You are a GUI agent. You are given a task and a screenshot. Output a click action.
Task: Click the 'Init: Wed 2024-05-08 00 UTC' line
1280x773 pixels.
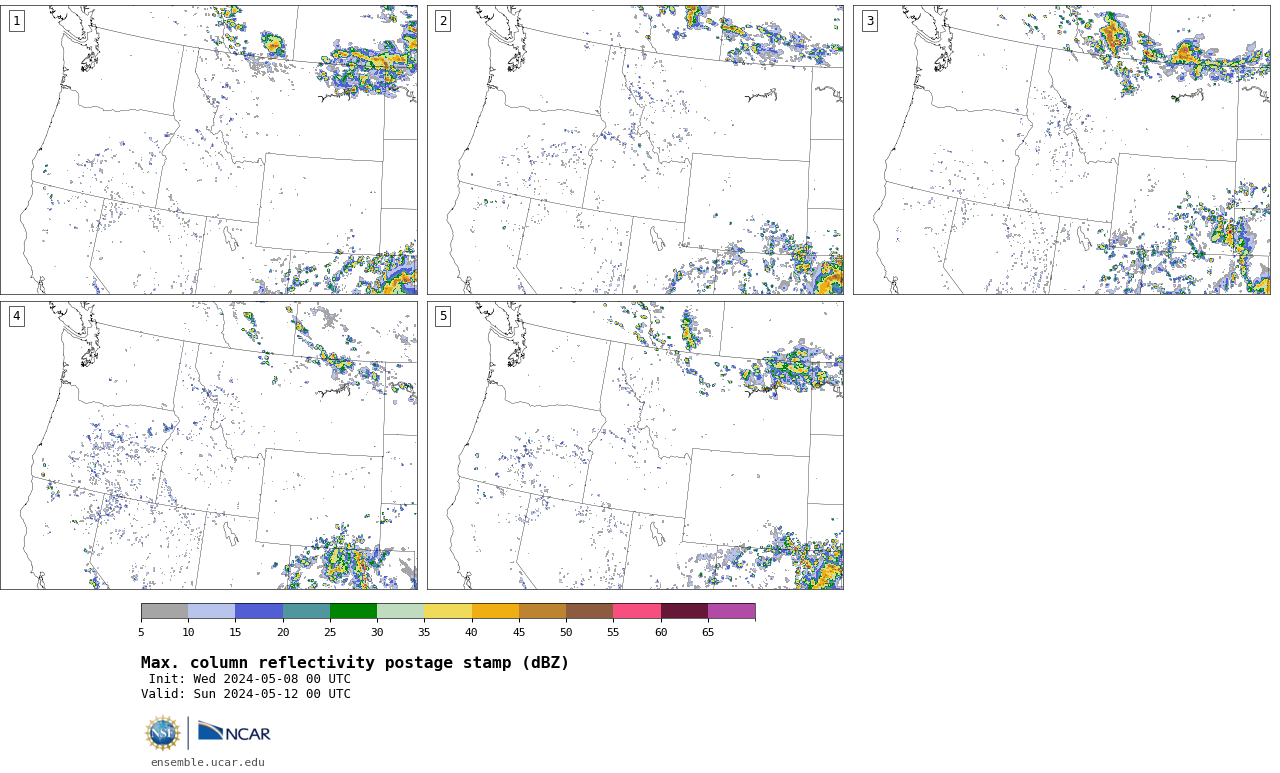(250, 679)
